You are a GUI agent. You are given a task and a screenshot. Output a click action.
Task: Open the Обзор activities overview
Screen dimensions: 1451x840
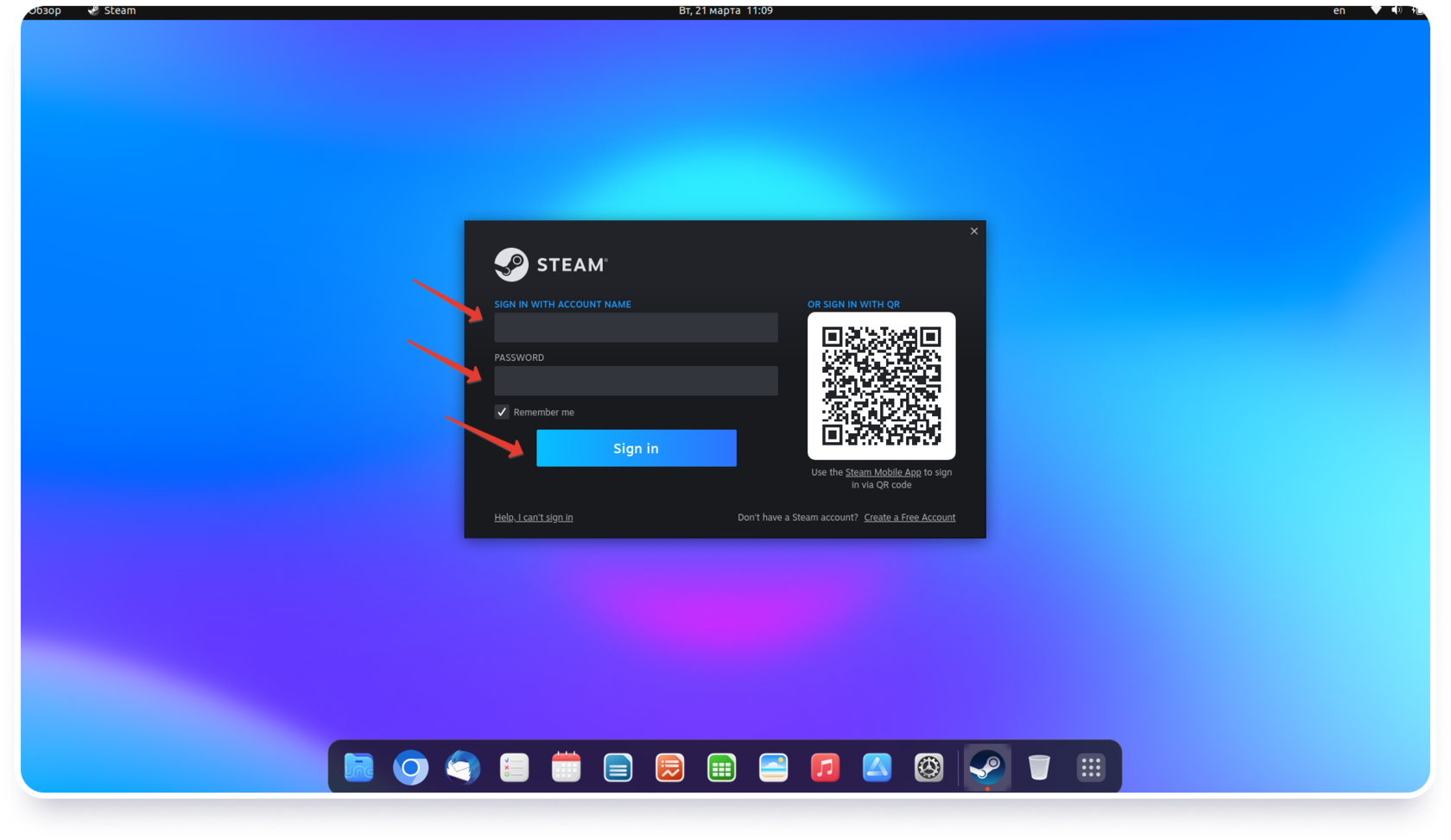tap(45, 10)
